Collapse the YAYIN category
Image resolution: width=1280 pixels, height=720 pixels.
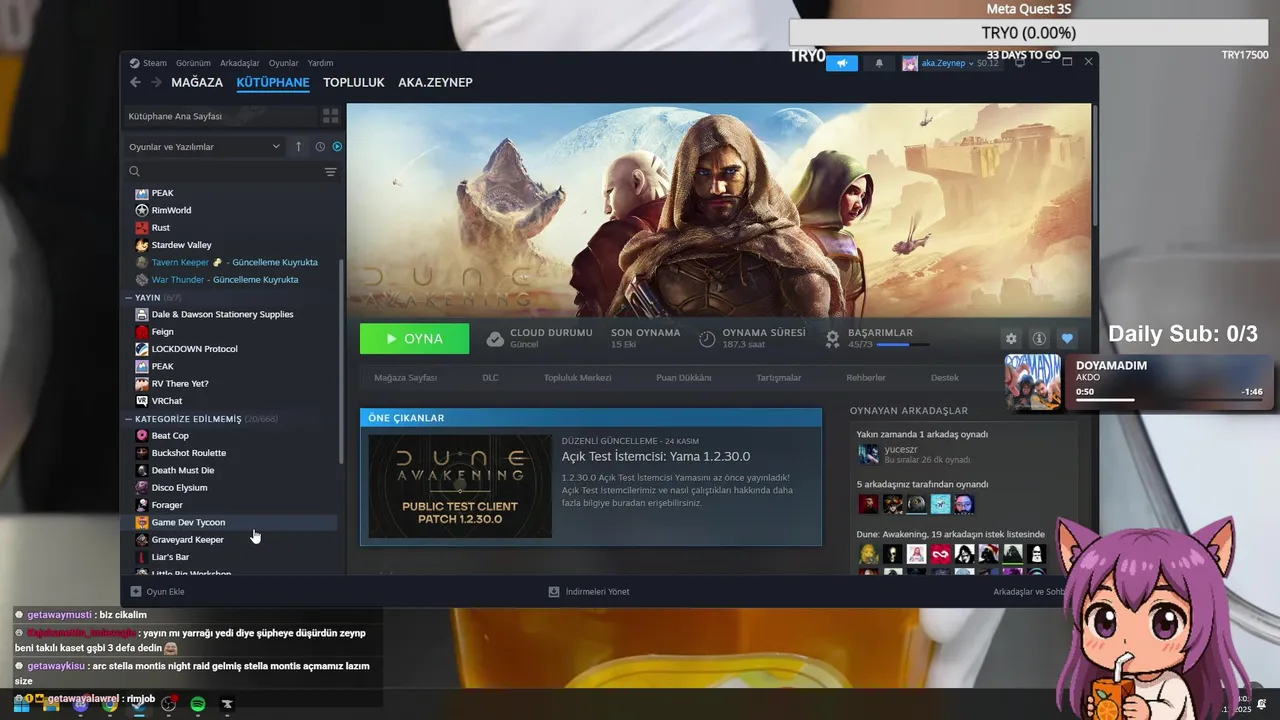click(148, 297)
